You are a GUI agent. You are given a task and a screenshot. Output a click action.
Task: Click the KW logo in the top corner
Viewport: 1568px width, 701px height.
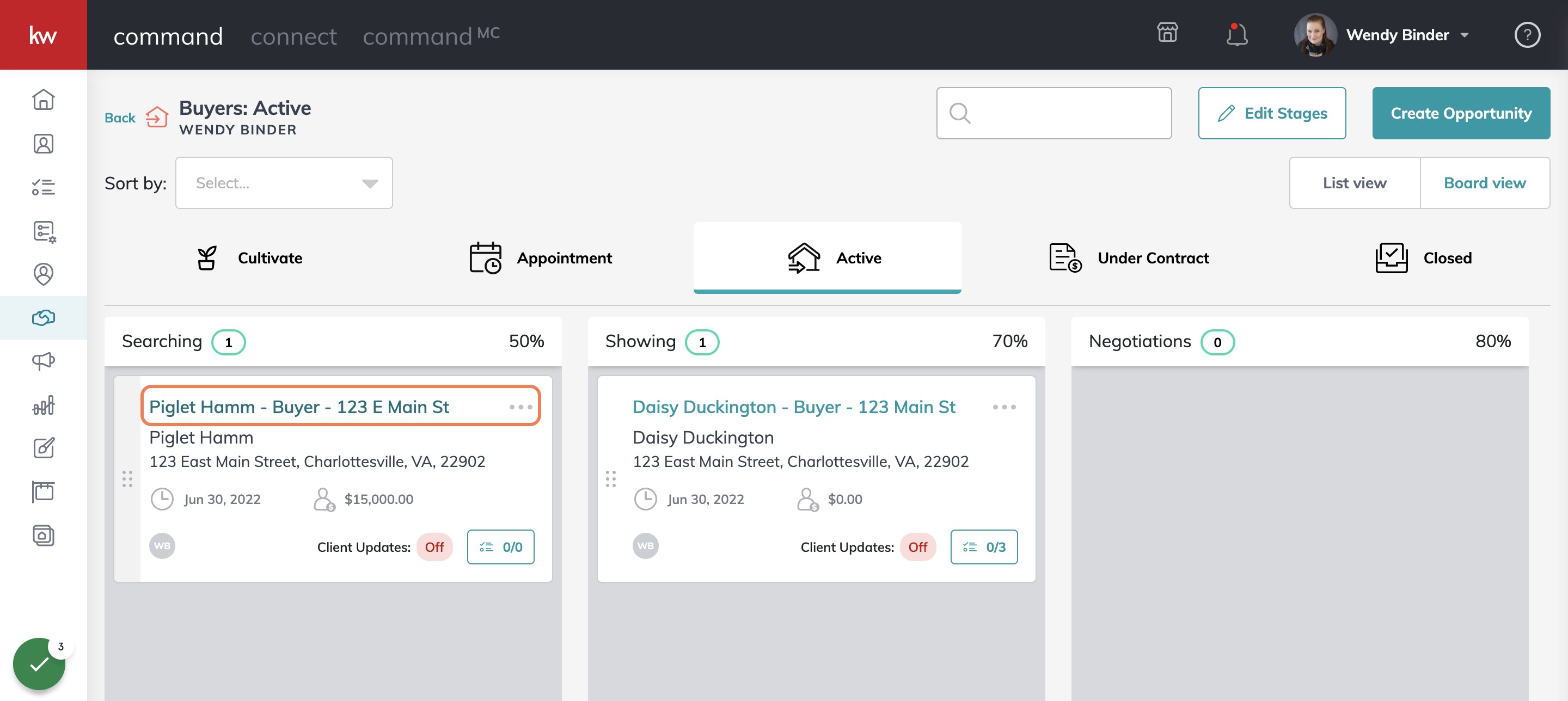tap(43, 35)
